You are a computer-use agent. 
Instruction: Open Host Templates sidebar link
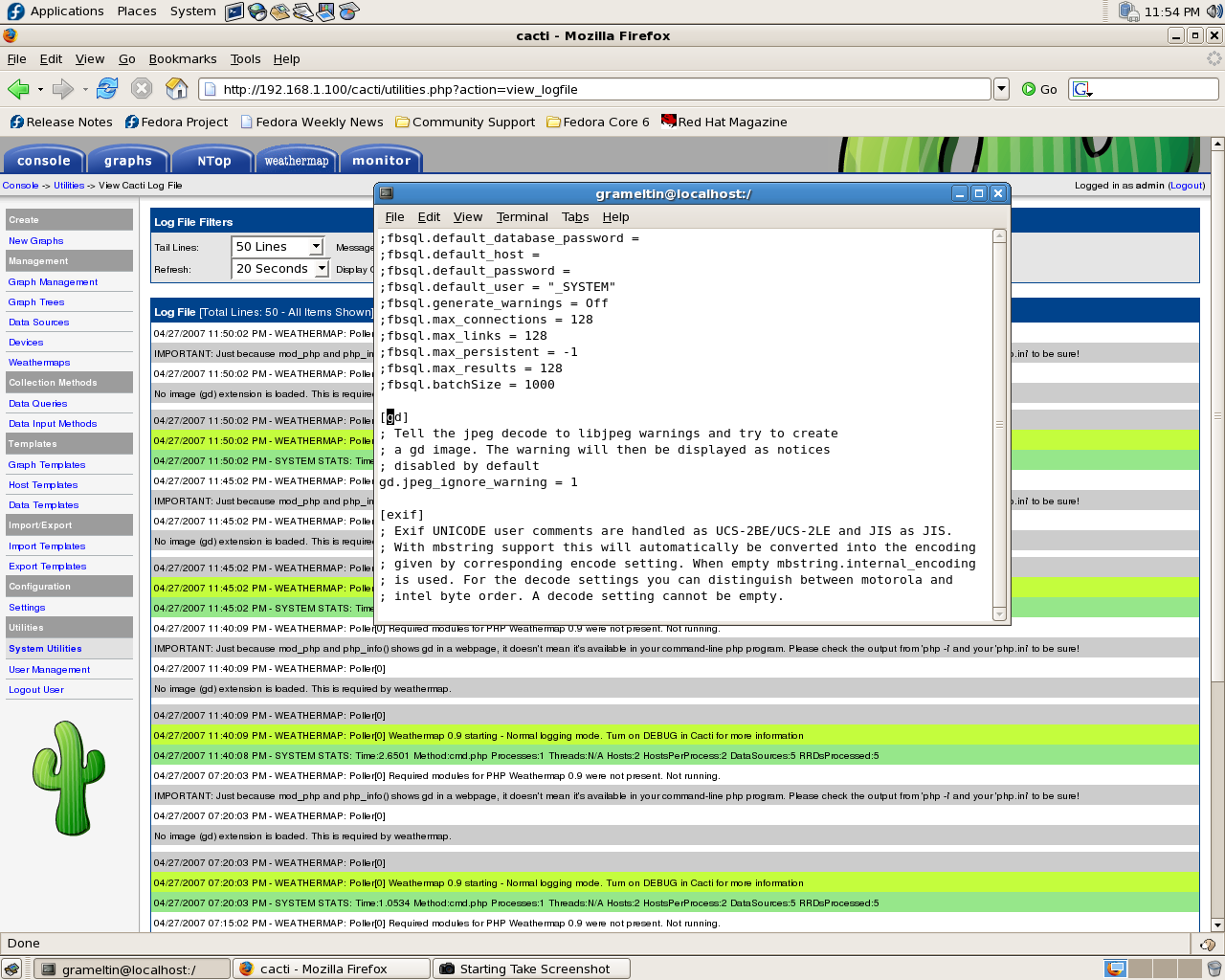(x=43, y=485)
